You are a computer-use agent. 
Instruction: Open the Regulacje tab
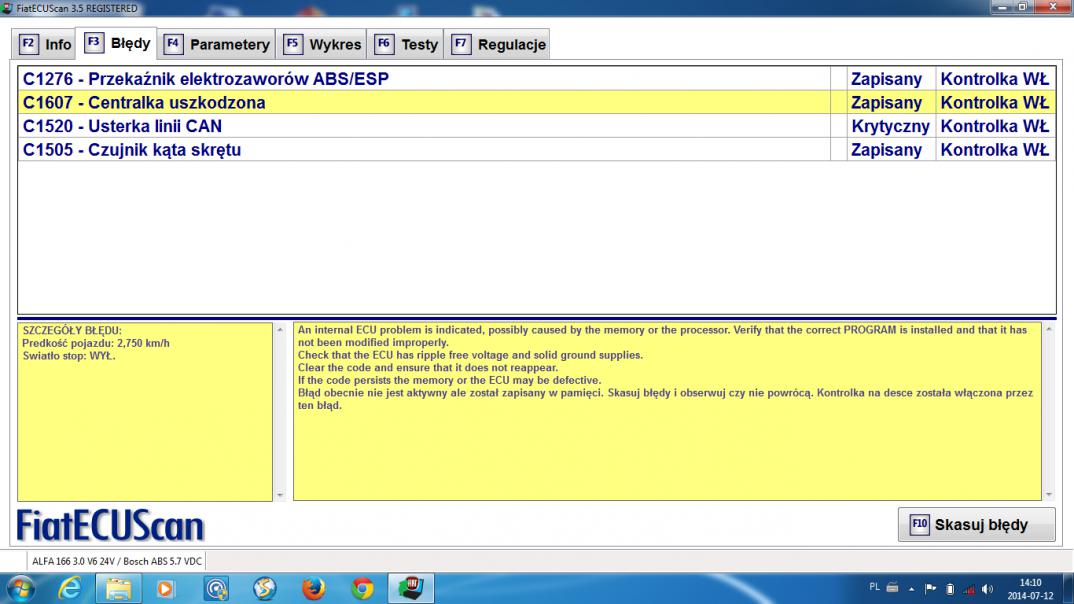(x=498, y=45)
